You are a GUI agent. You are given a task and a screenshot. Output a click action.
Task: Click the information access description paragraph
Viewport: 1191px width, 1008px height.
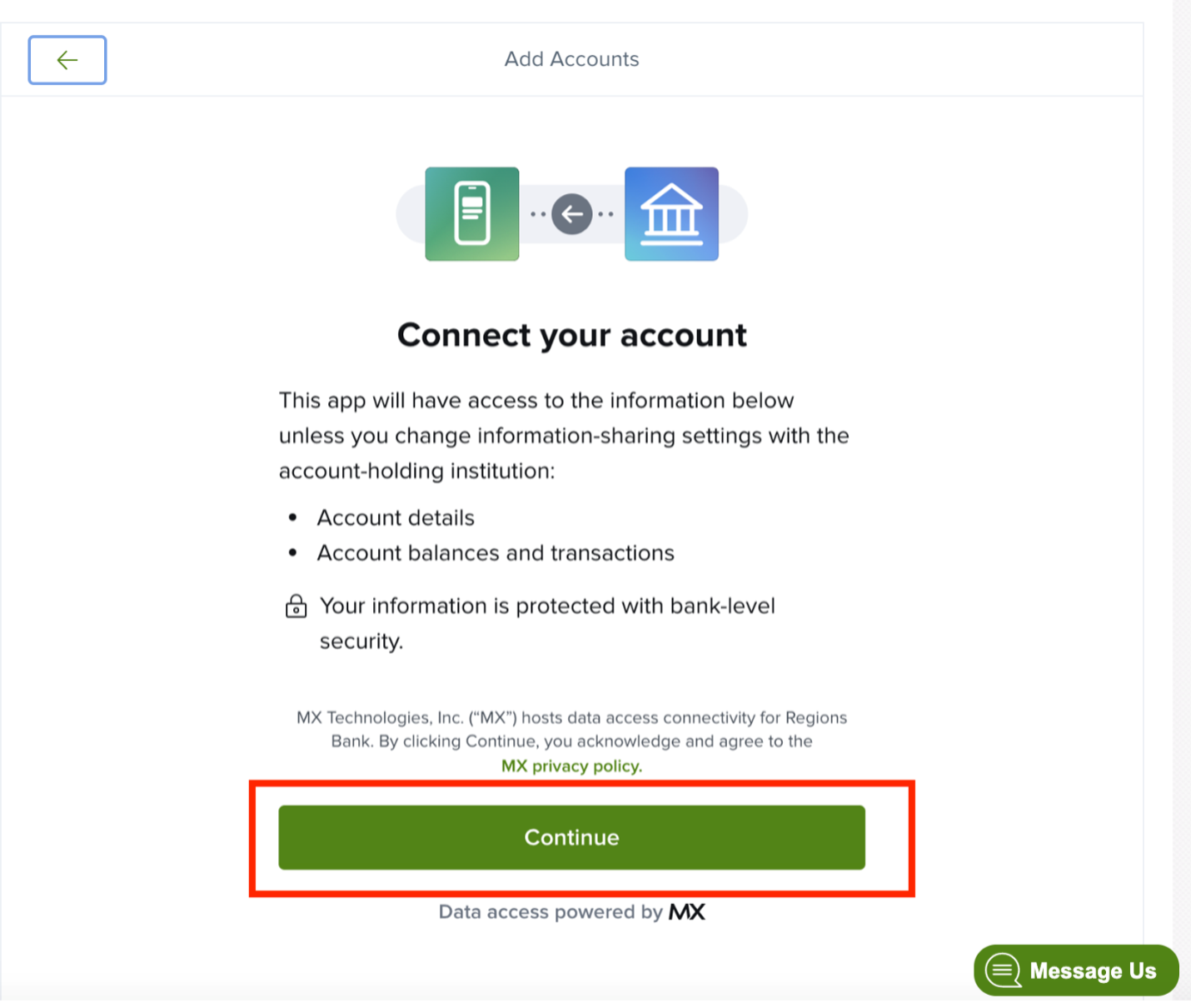564,436
